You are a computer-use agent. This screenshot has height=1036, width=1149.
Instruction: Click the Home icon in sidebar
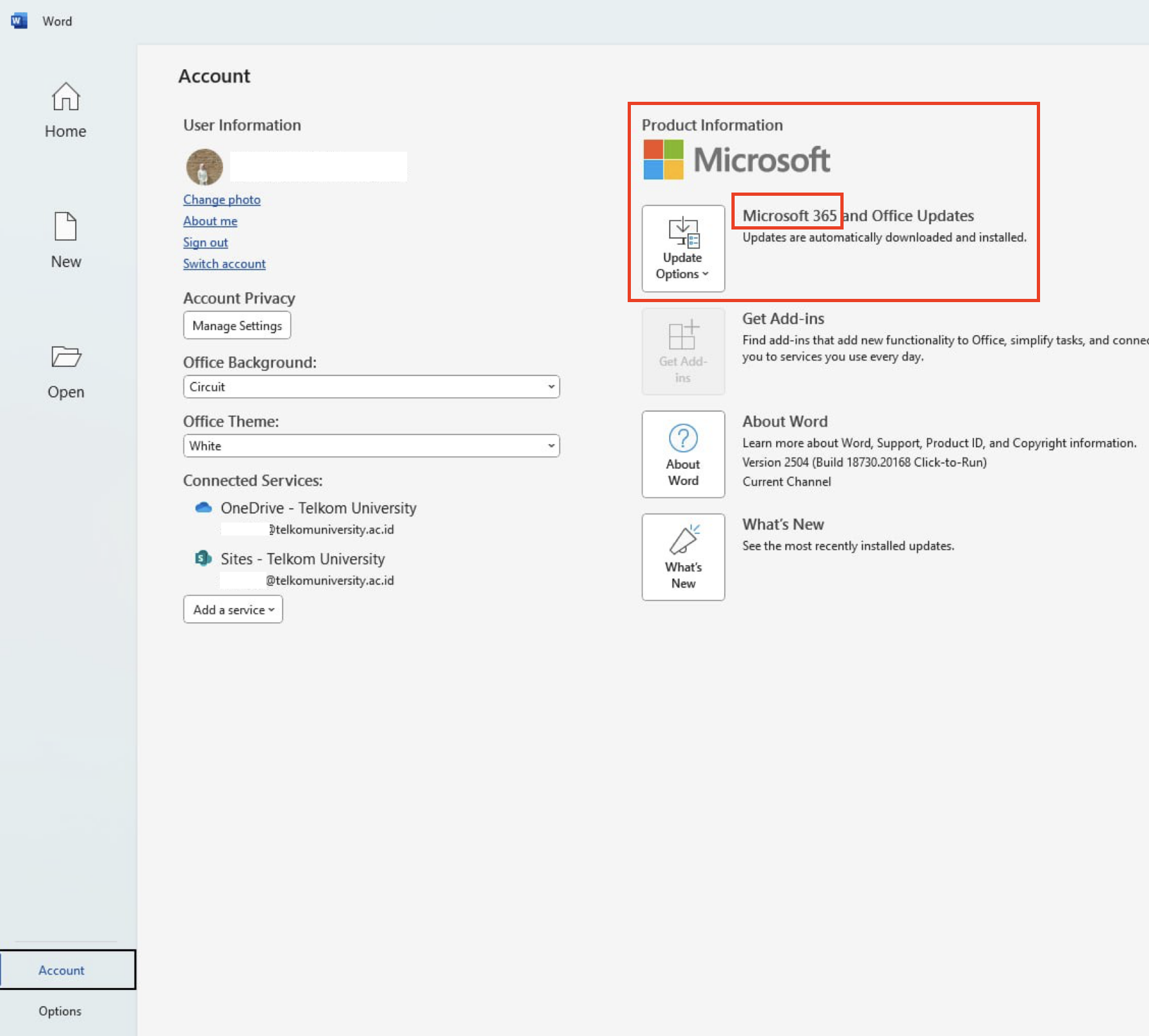[x=65, y=97]
